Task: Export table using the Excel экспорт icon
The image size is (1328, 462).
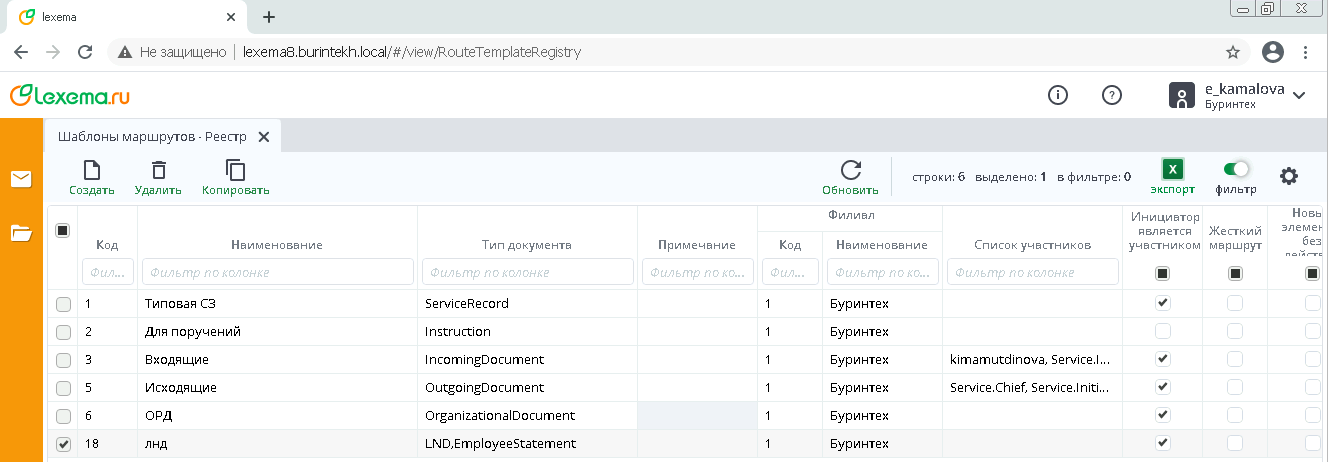Action: (1172, 170)
